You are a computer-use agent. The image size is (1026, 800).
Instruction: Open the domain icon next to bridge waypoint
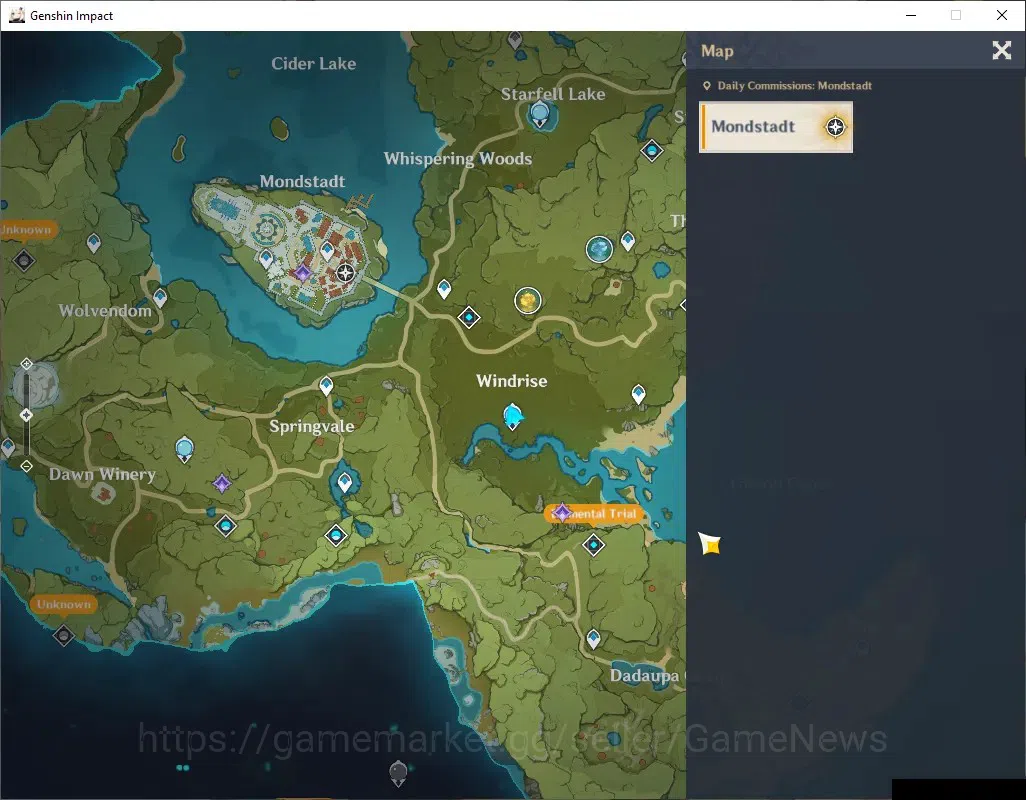469,317
